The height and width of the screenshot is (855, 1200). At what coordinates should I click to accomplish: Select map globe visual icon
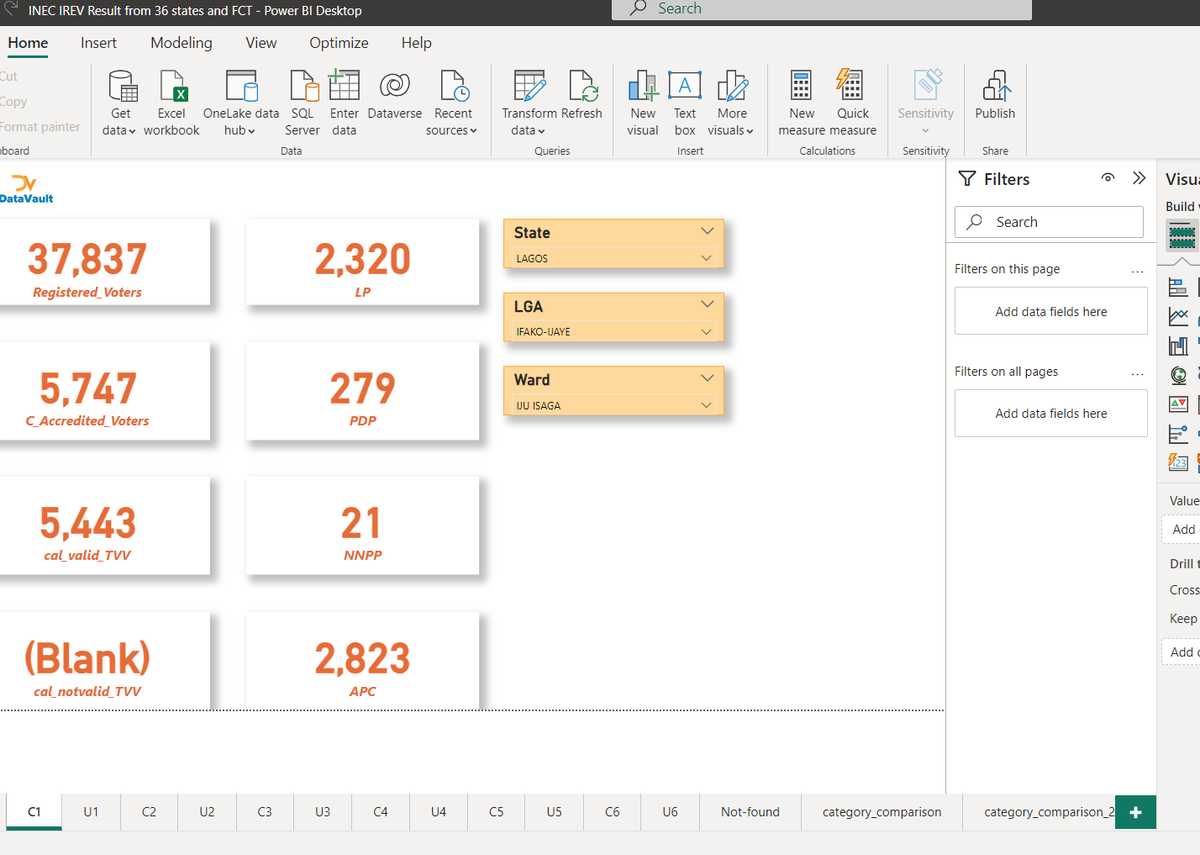point(1179,375)
